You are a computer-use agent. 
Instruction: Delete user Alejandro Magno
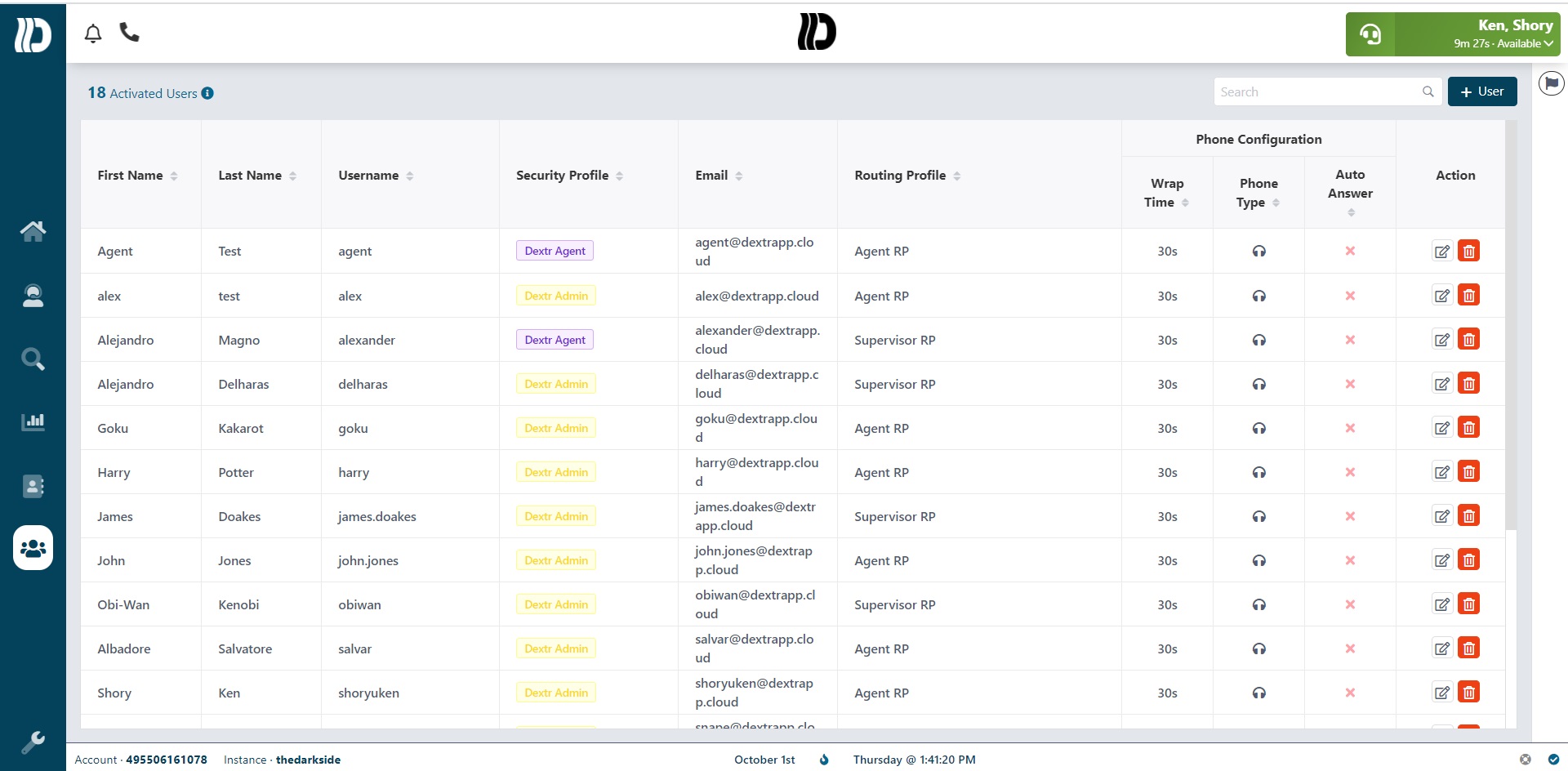coord(1468,339)
